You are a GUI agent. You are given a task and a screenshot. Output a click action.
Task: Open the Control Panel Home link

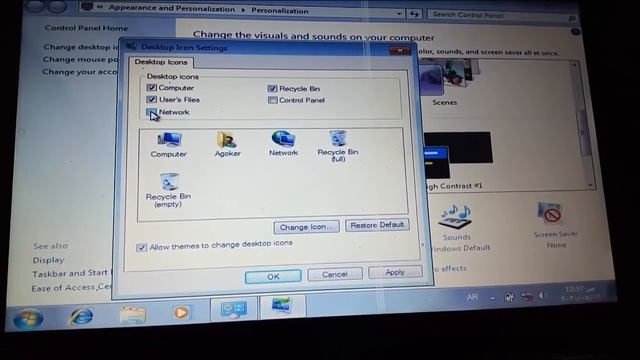tap(86, 28)
